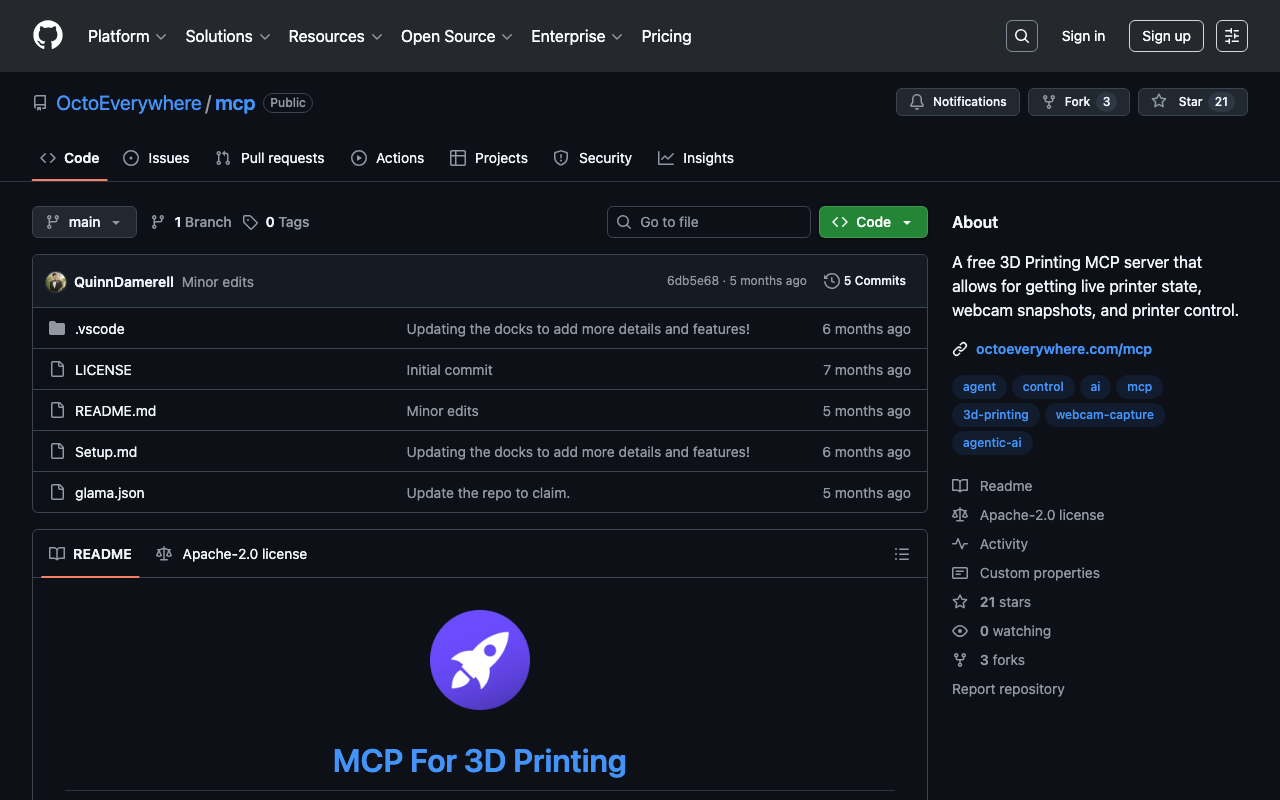Expand the green Code dropdown
Screen dimensions: 1280x800
pos(872,222)
